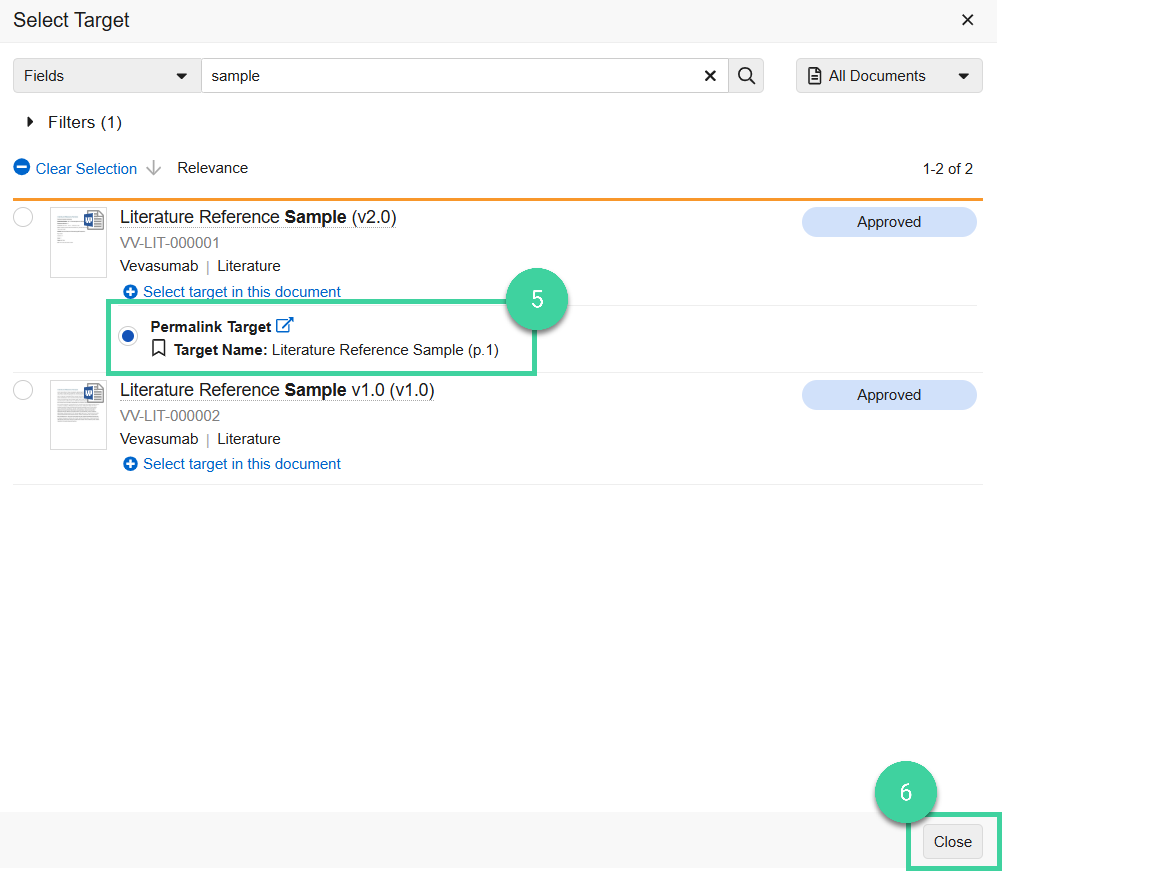Run search with the magnifying glass icon
Viewport: 1150px width, 881px height.
(x=746, y=76)
